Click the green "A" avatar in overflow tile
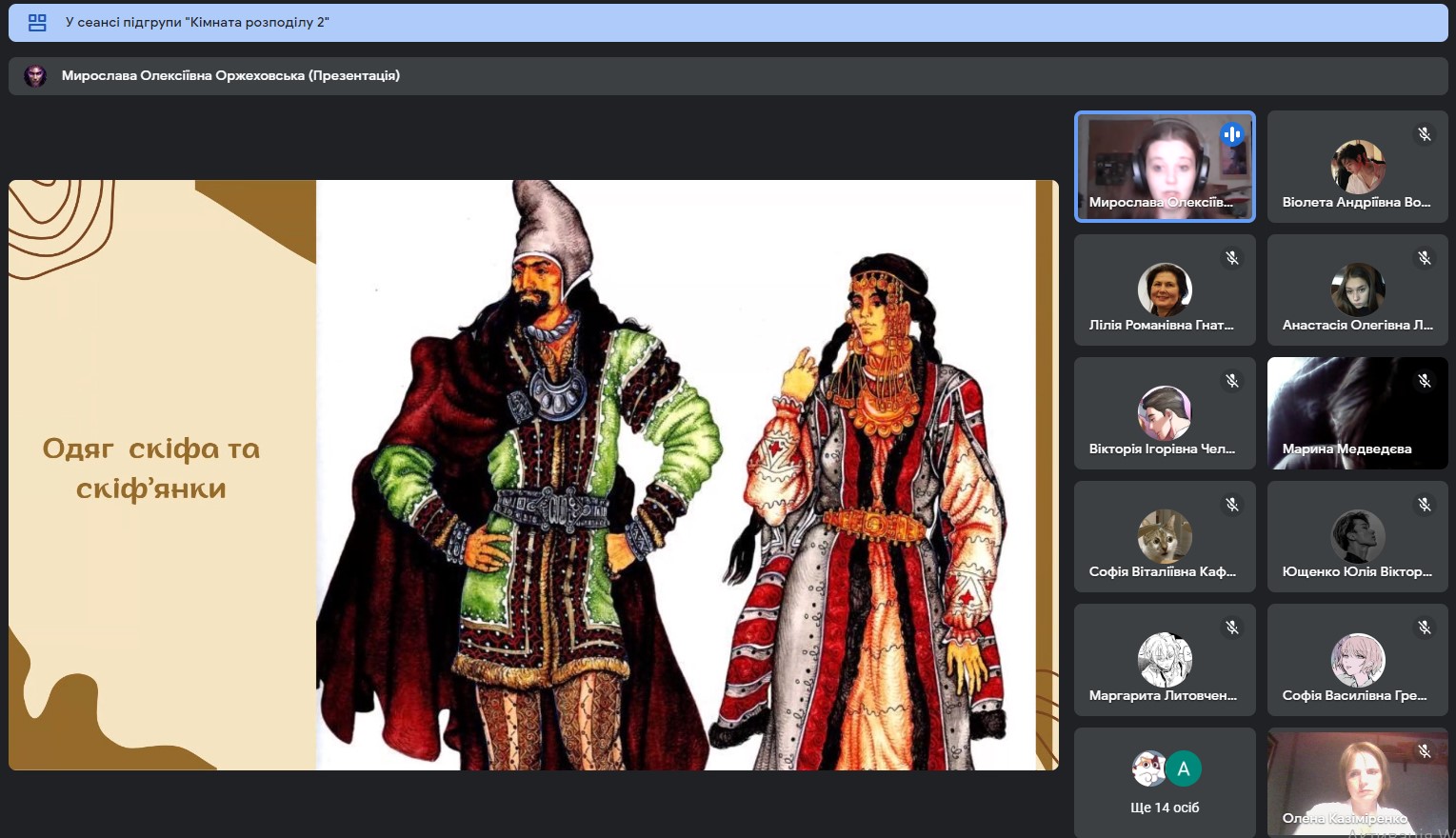Screen dimensions: 1456x838 (1184, 768)
